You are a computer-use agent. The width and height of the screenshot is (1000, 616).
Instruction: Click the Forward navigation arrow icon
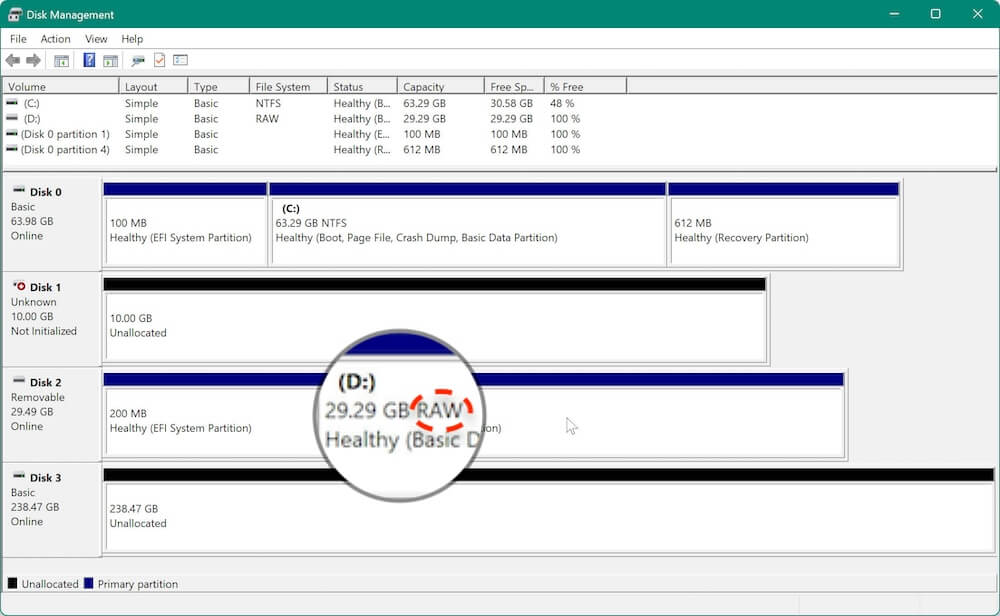tap(32, 60)
